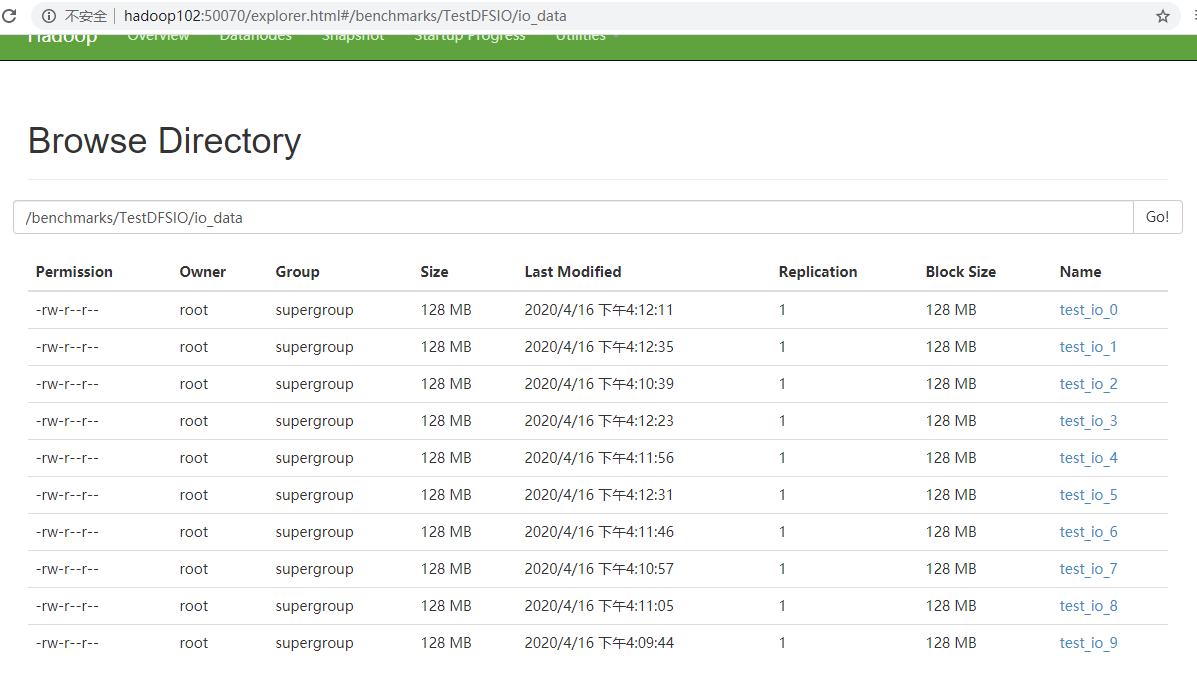The width and height of the screenshot is (1197, 679).
Task: Click the Last Modified column header
Action: click(573, 272)
